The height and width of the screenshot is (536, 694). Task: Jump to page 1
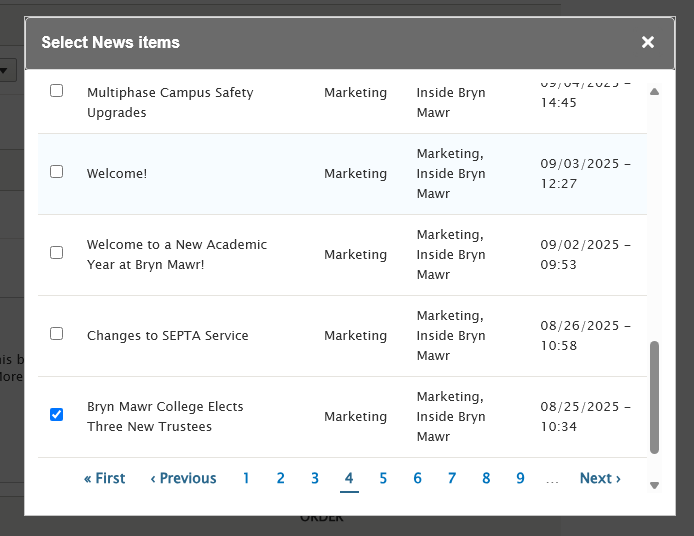coord(246,478)
